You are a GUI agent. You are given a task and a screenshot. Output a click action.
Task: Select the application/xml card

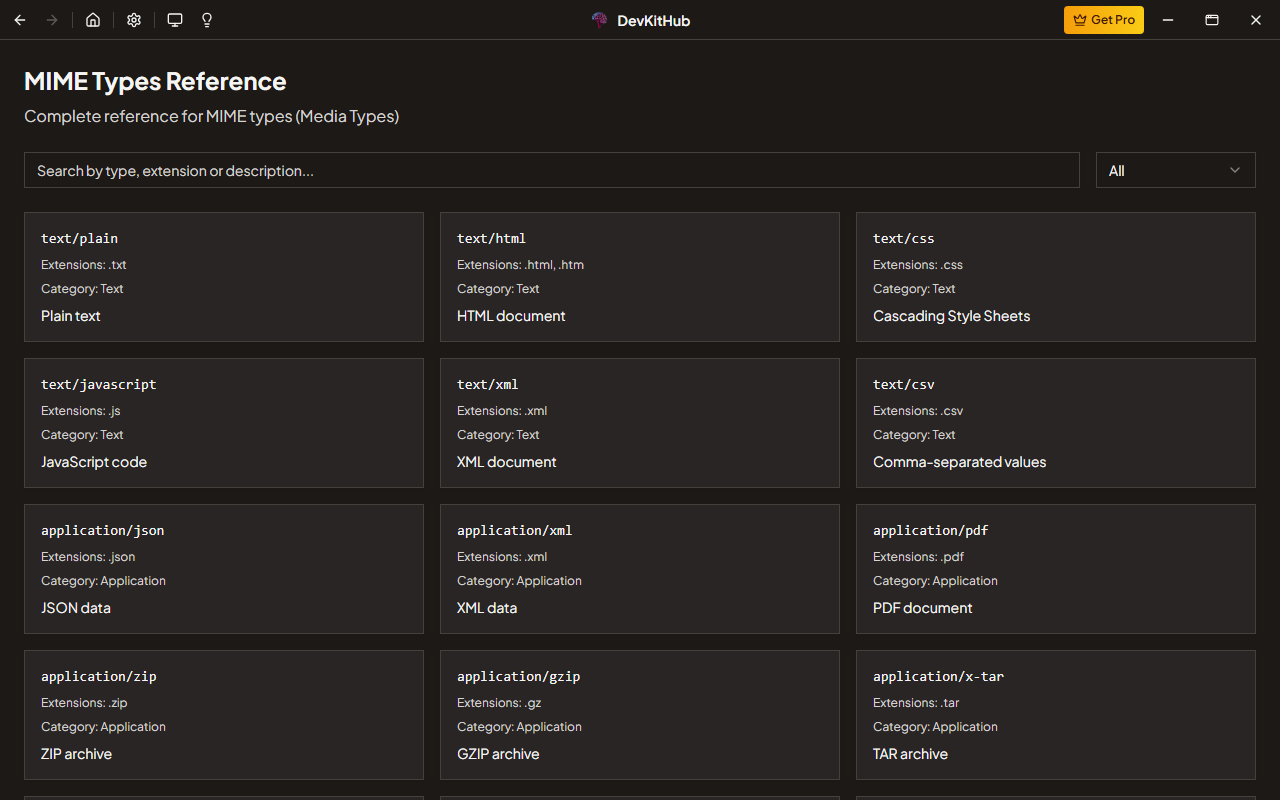click(x=640, y=569)
